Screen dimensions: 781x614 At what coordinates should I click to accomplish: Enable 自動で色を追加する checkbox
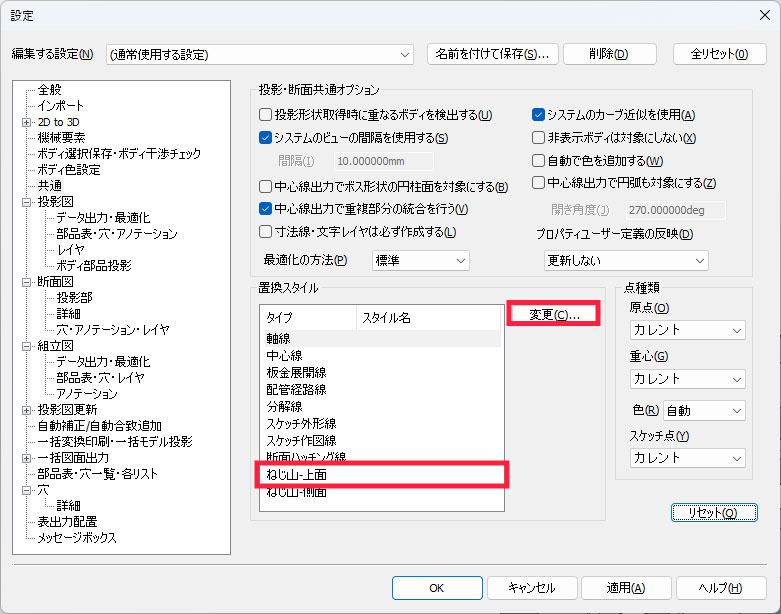pyautogui.click(x=539, y=161)
